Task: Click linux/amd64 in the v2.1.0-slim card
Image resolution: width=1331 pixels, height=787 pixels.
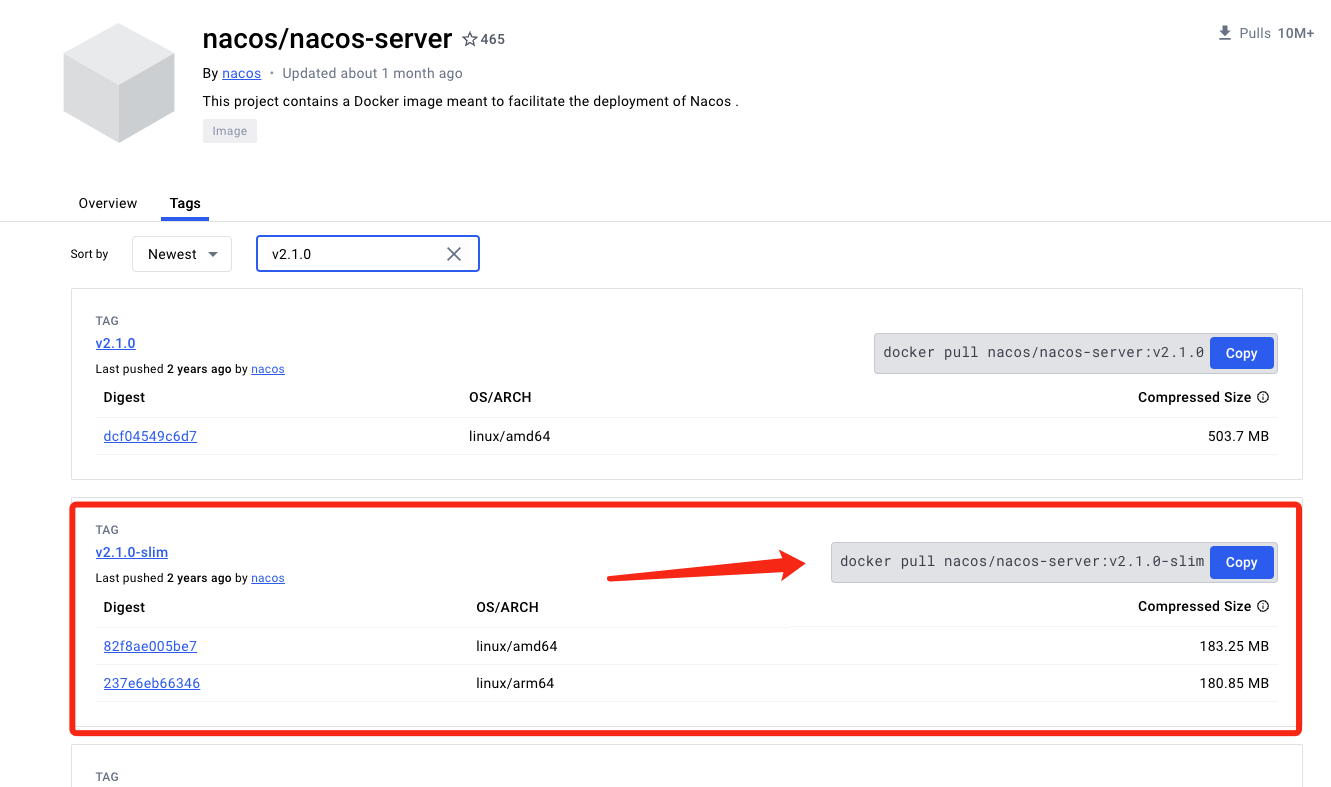Action: click(x=517, y=646)
